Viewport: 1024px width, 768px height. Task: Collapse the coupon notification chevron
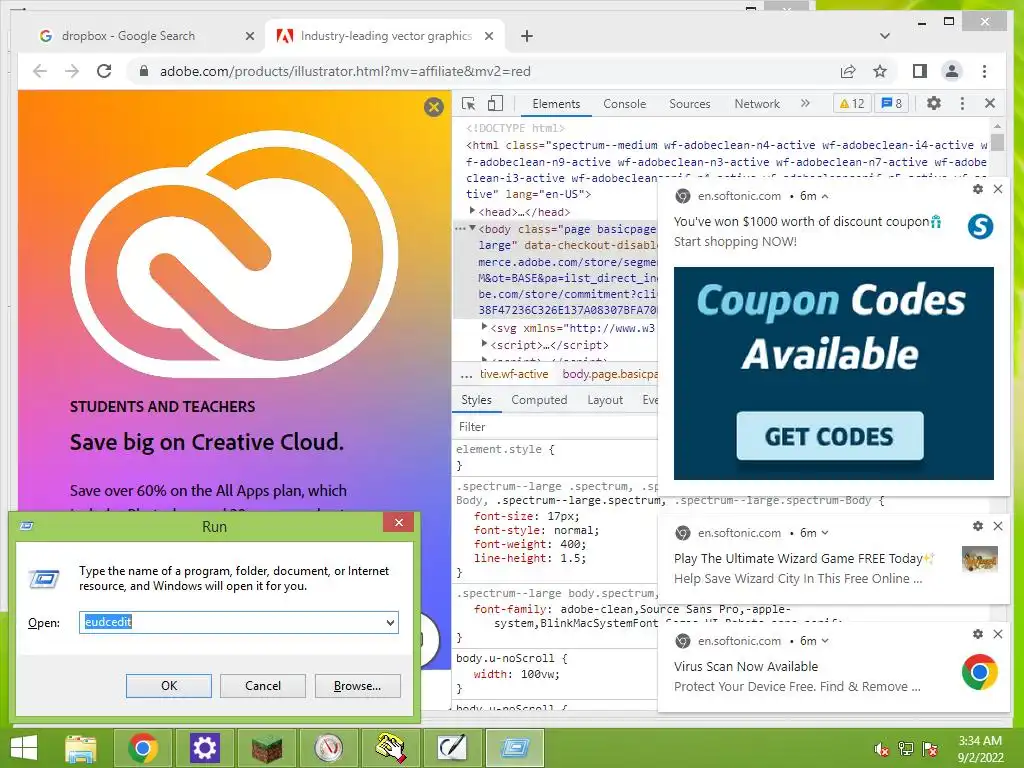tap(825, 196)
